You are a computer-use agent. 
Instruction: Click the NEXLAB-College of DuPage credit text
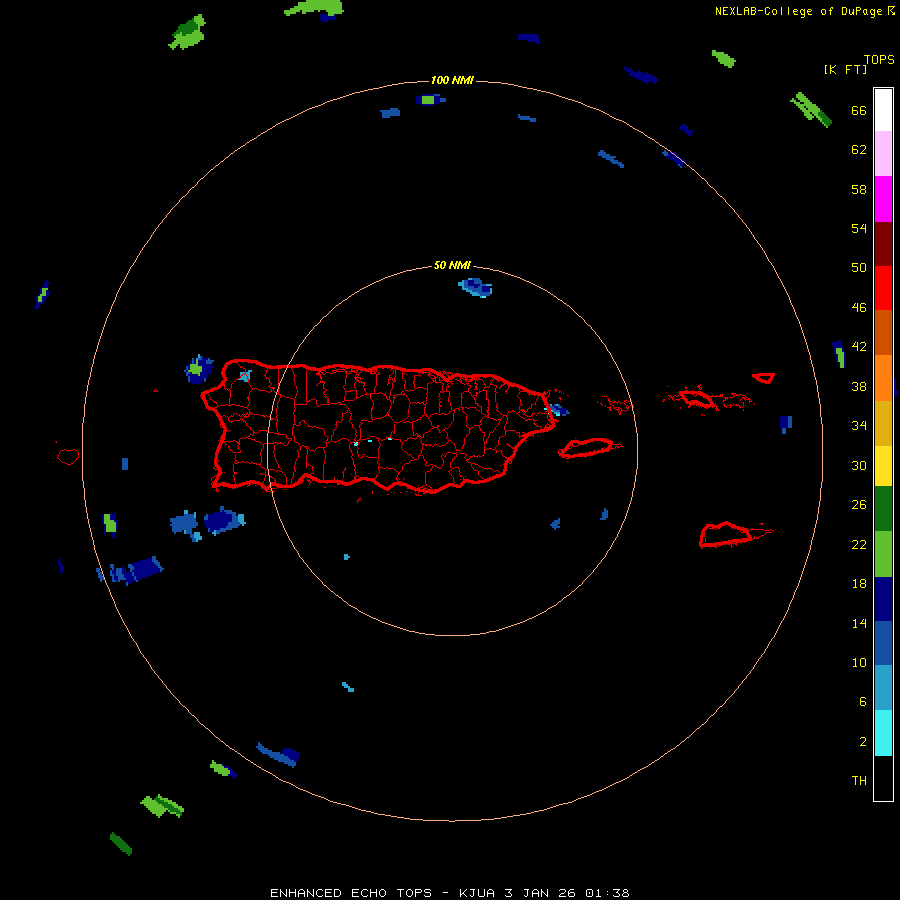(x=798, y=11)
